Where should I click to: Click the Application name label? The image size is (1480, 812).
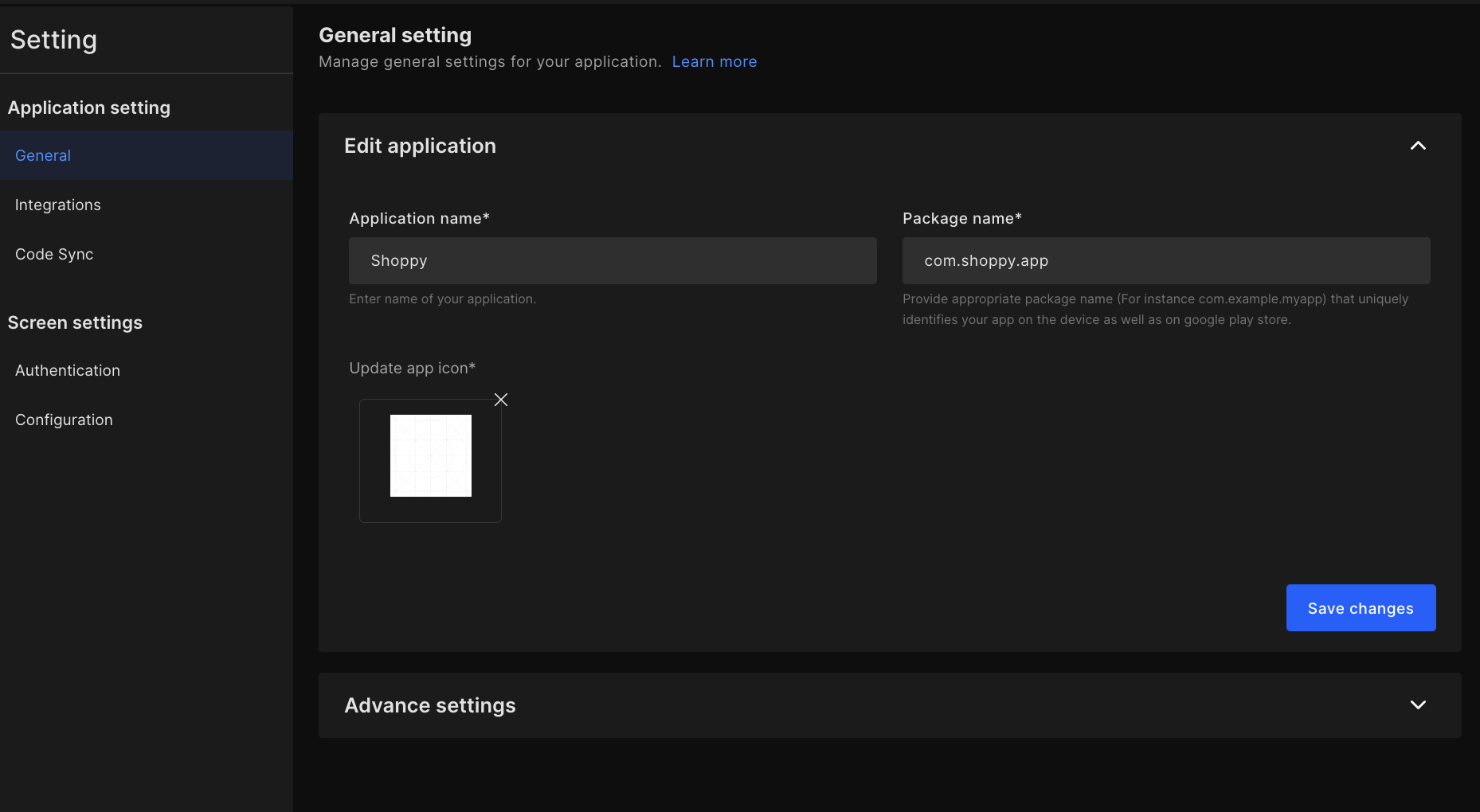tap(419, 218)
